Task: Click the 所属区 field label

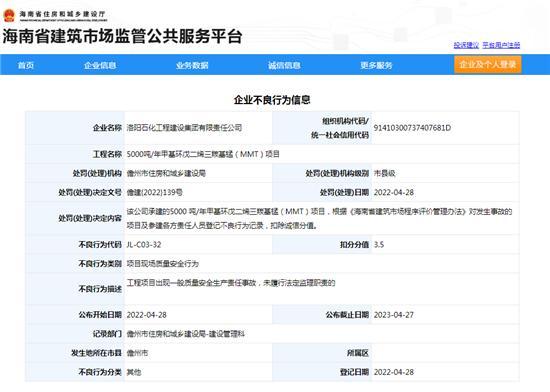Action: point(358,353)
